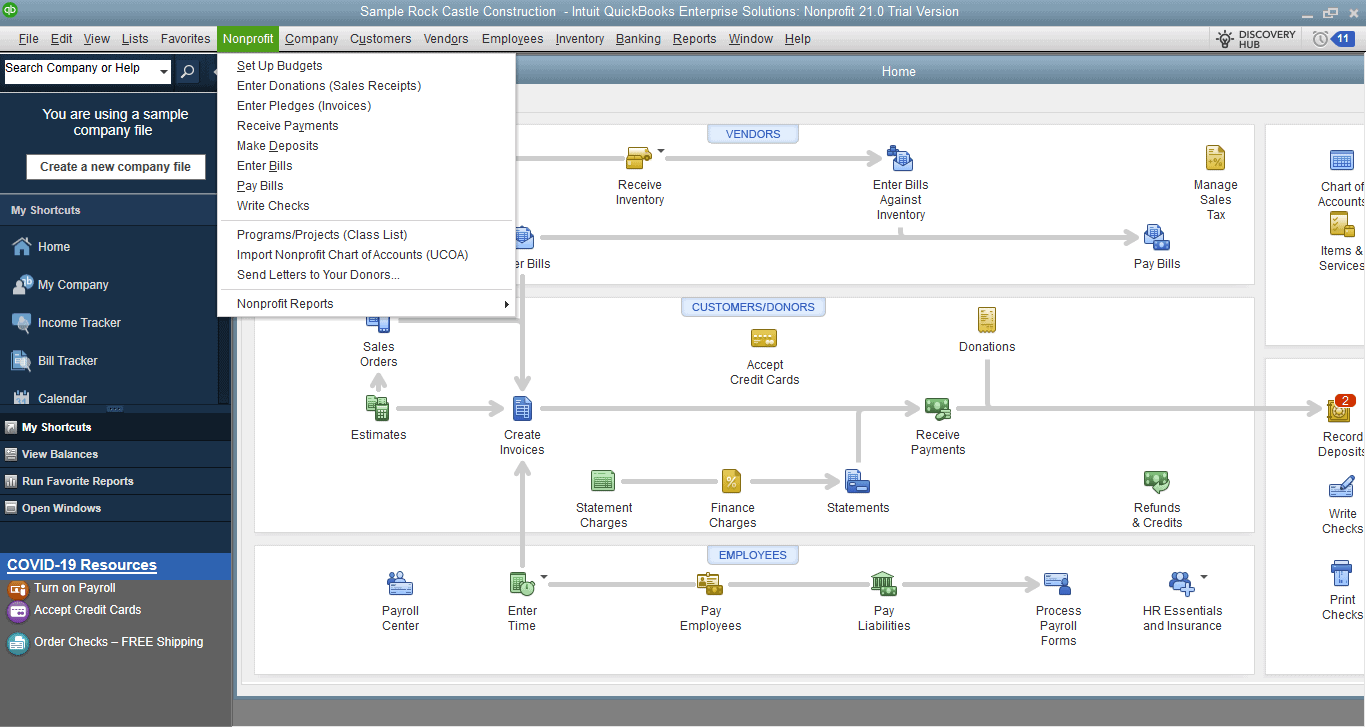Switch to Open Windows pane
This screenshot has width=1366, height=727.
pyautogui.click(x=115, y=508)
